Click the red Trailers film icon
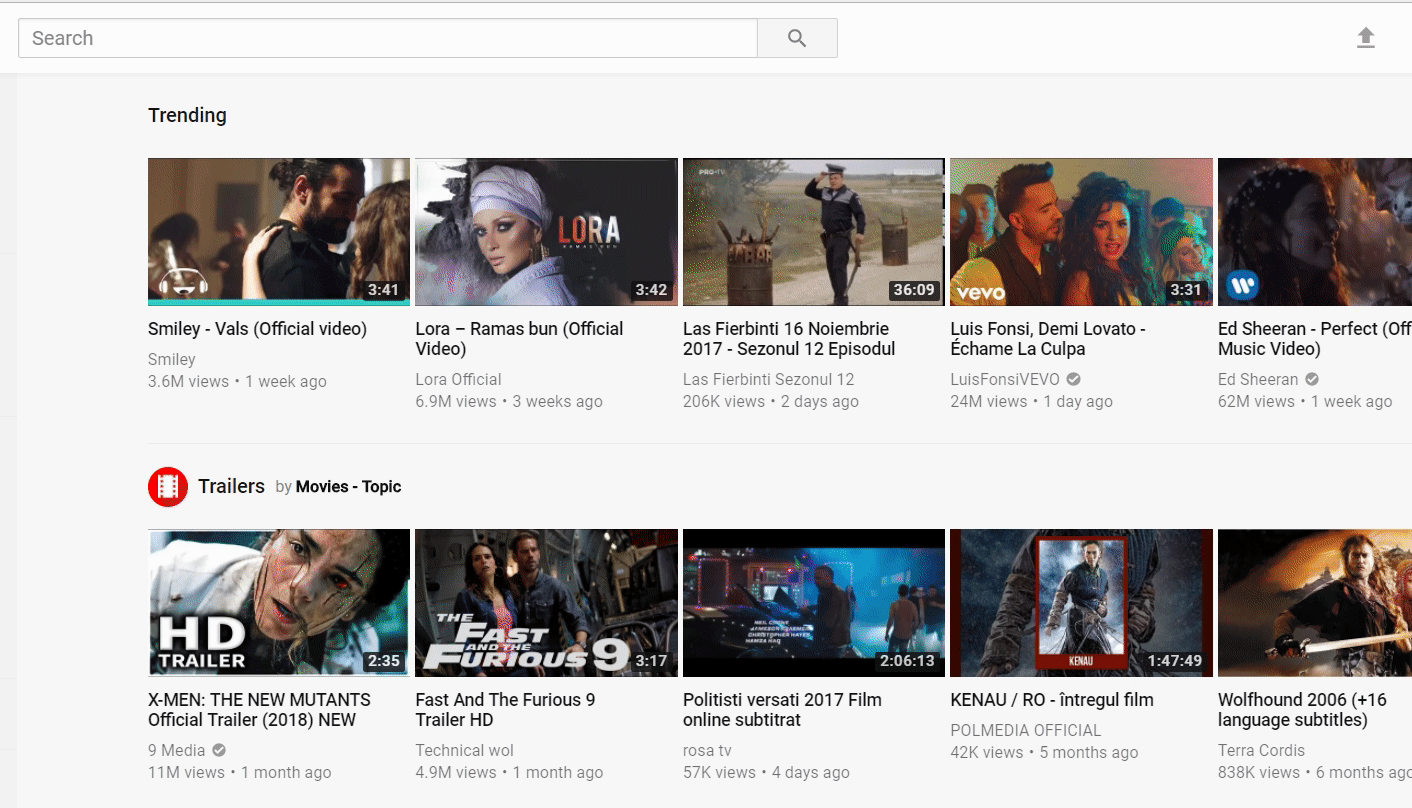This screenshot has height=808, width=1412. (168, 487)
